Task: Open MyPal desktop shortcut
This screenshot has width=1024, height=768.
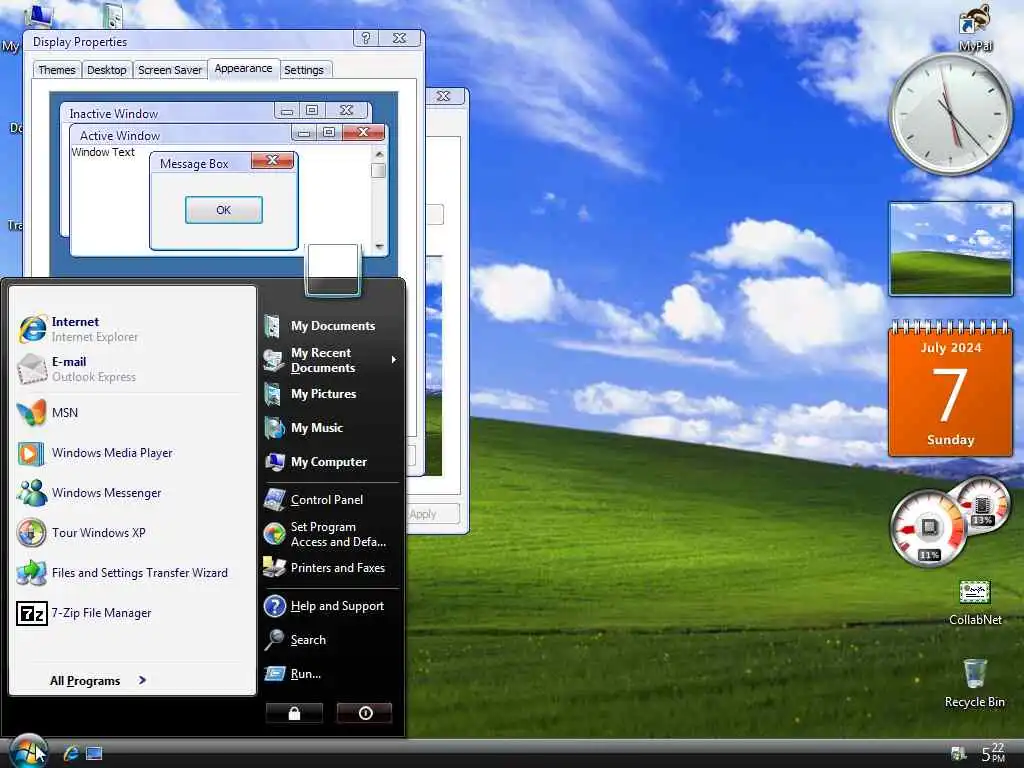Action: [x=975, y=27]
